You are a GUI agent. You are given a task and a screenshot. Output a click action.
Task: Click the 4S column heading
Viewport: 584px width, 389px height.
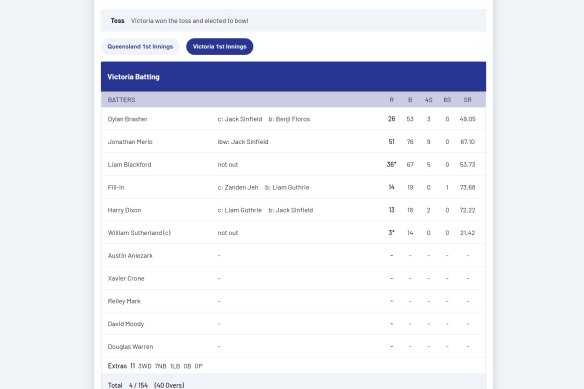[428, 100]
